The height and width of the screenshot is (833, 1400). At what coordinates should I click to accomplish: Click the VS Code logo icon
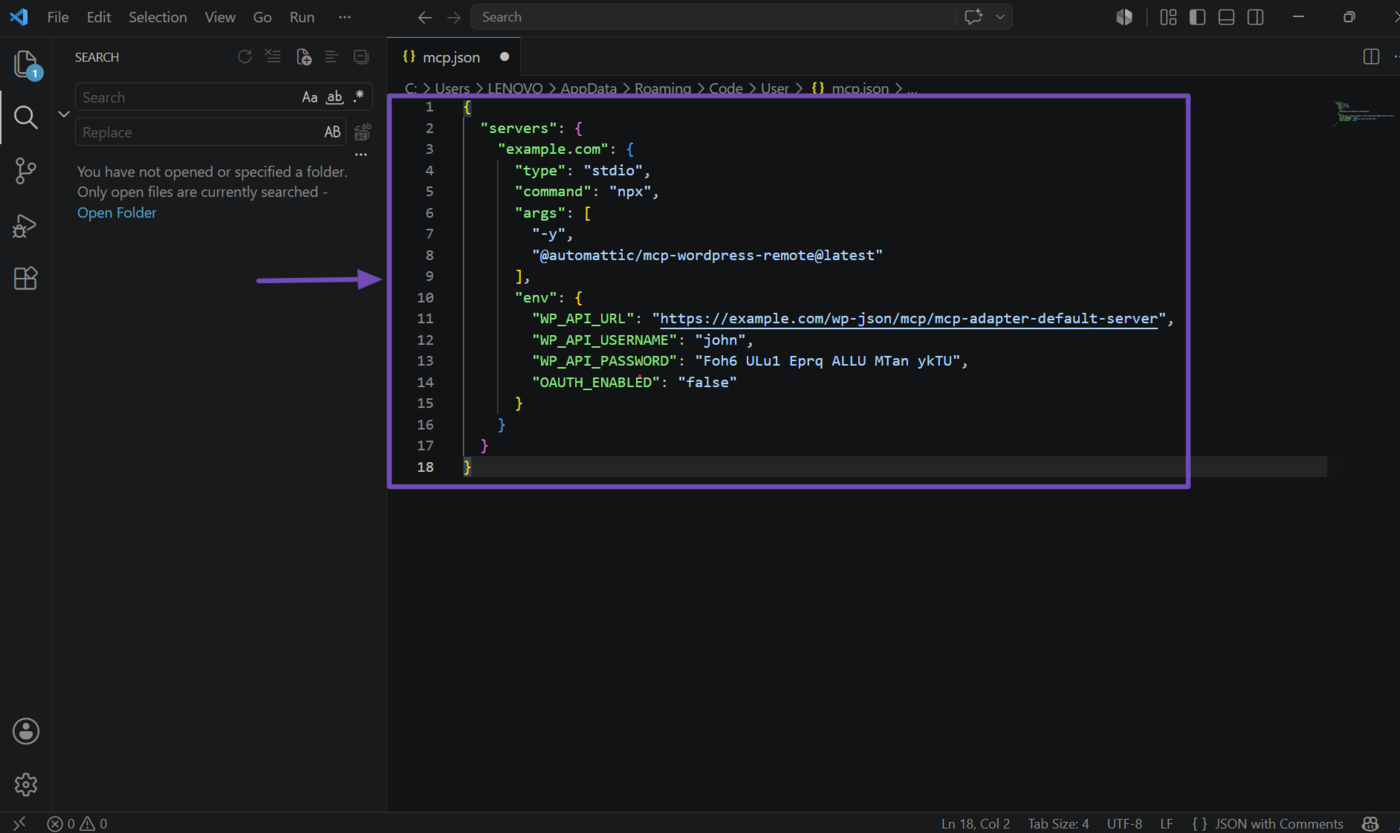click(19, 17)
